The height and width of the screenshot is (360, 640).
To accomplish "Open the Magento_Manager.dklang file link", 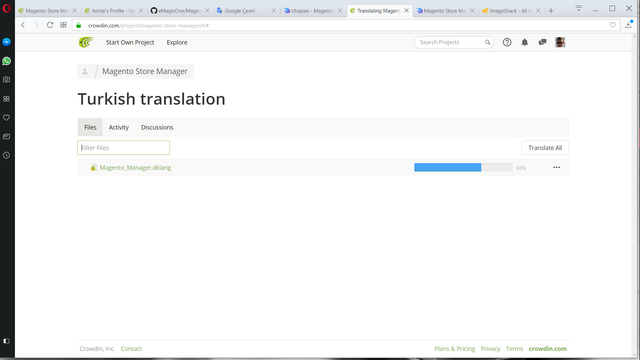I will (x=136, y=168).
